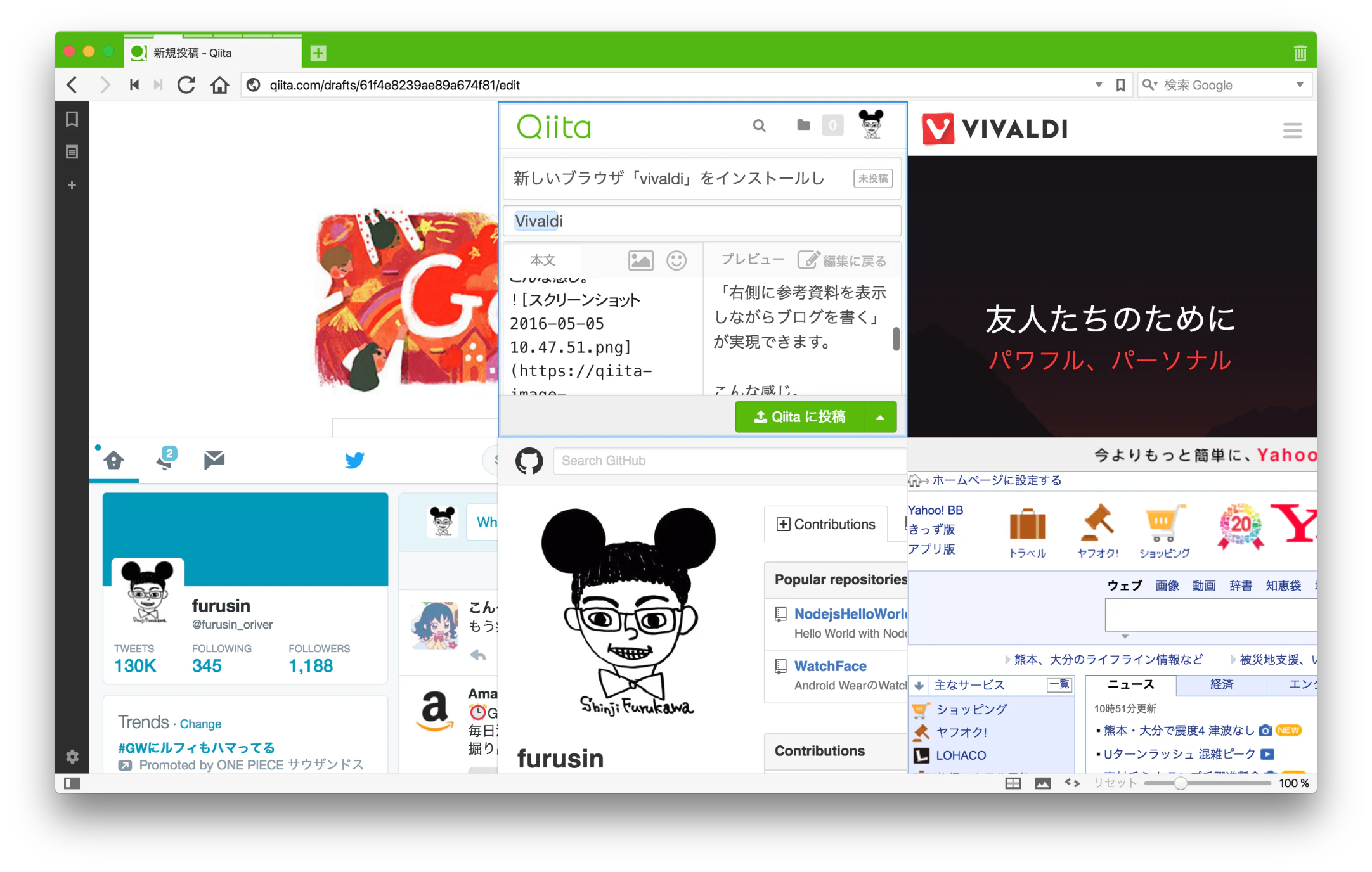Open emoji picker in Qiita editor
The width and height of the screenshot is (1372, 872).
676,260
